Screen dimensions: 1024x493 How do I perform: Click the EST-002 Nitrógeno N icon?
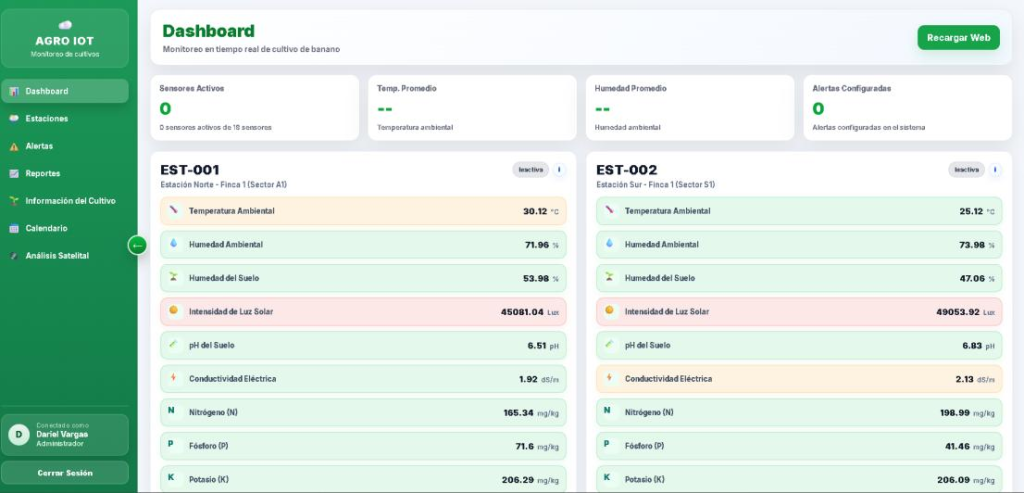pos(607,411)
